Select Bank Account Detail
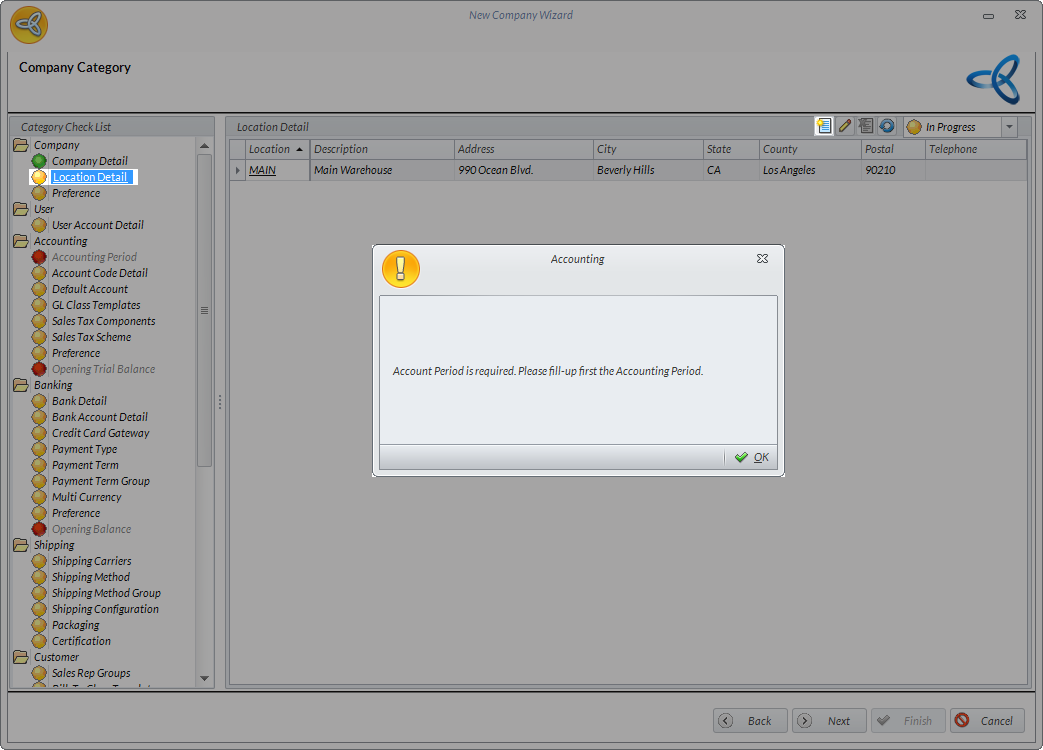Viewport: 1043px width, 750px height. tap(100, 417)
